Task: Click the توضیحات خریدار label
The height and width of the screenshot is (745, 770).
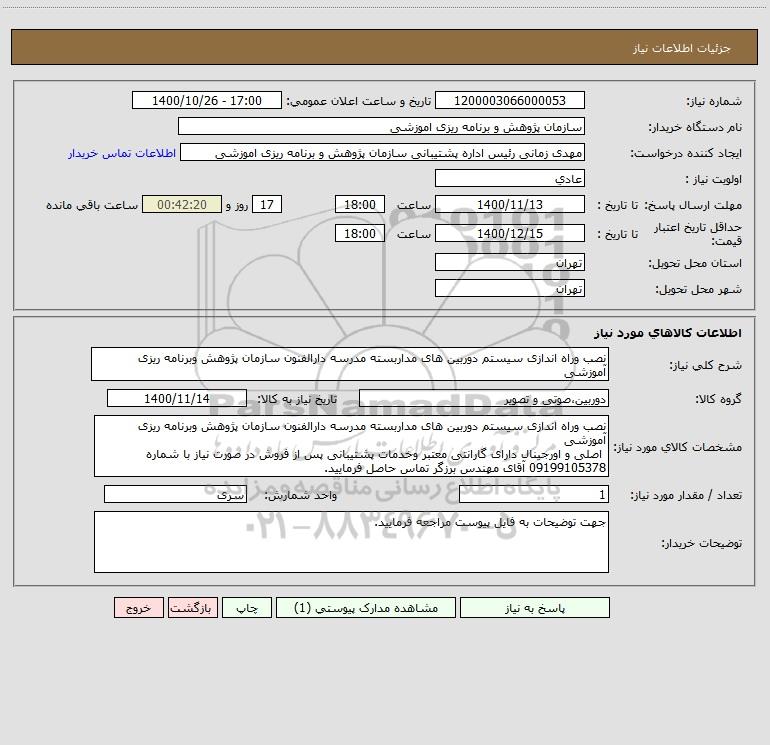Action: [701, 543]
